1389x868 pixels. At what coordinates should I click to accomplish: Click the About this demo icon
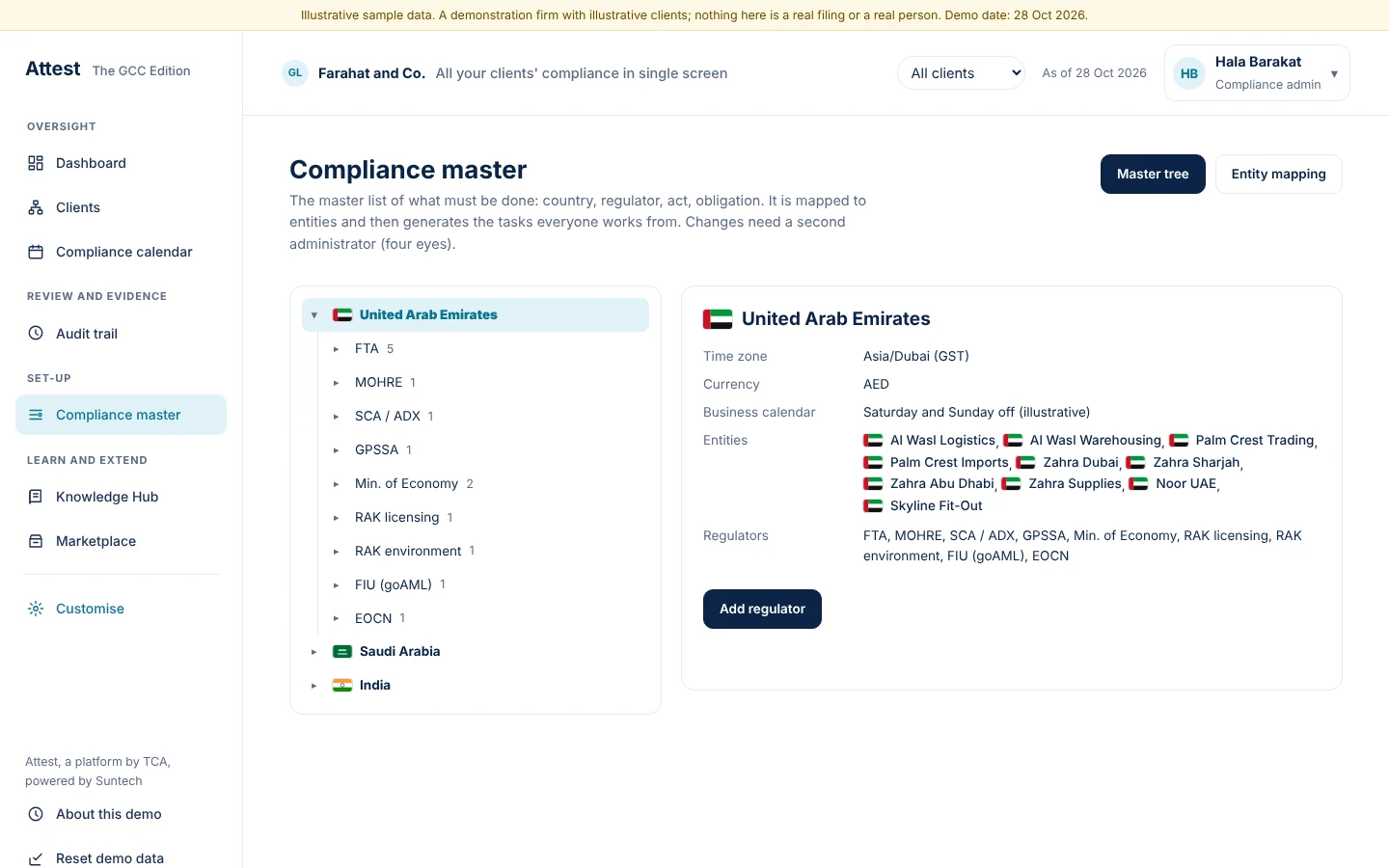pos(36,814)
